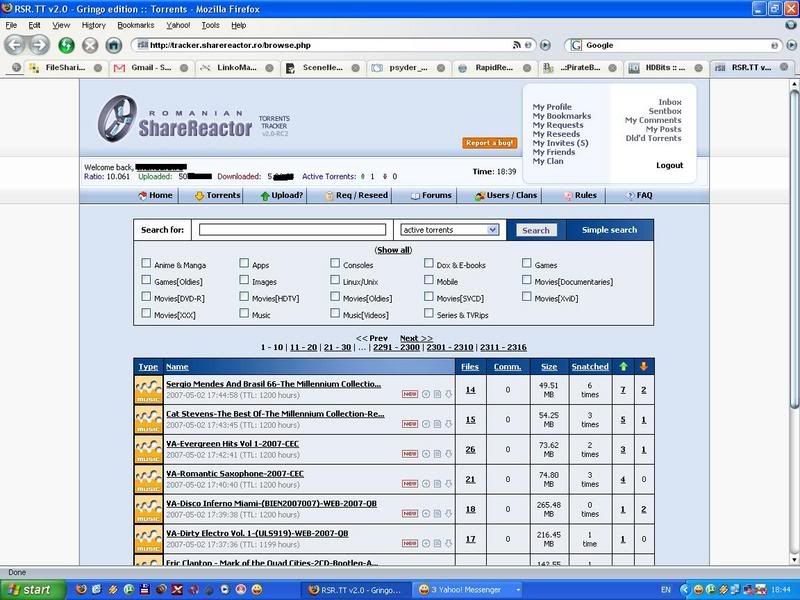Open the 2311 - 2316 results page

(x=503, y=347)
